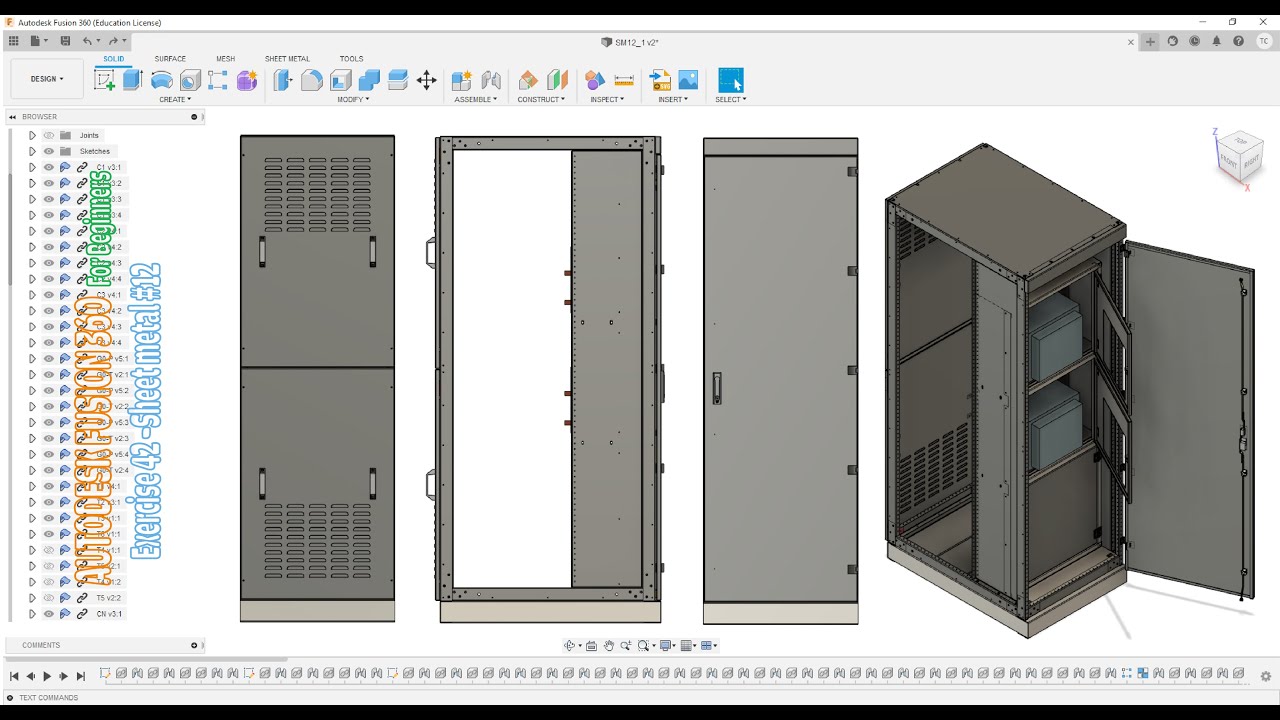Image resolution: width=1280 pixels, height=720 pixels.
Task: Play the timeline
Action: pos(47,677)
